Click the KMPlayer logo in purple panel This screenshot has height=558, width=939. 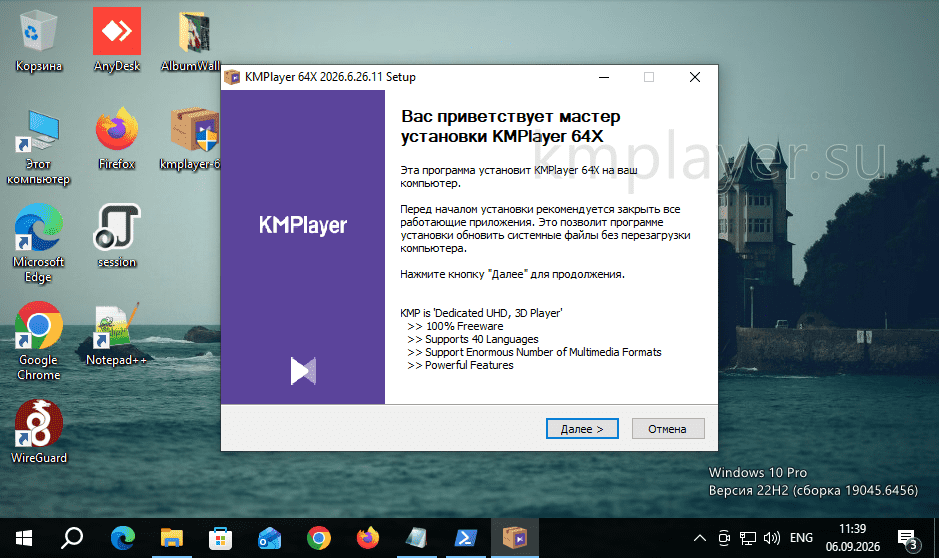(303, 225)
